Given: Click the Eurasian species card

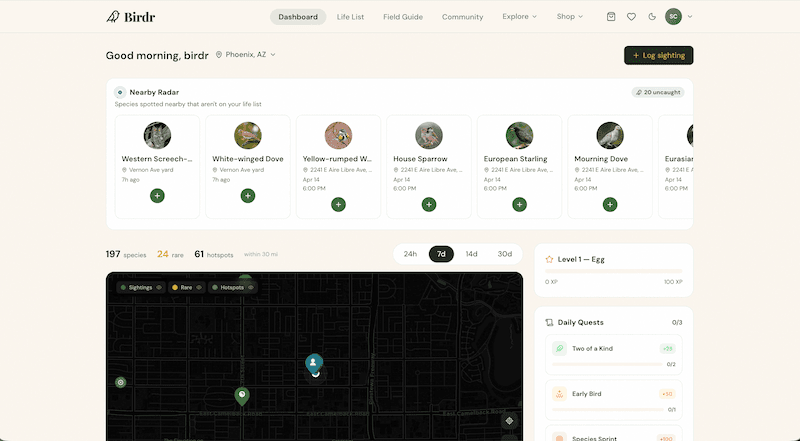Looking at the screenshot, I should coord(676,167).
